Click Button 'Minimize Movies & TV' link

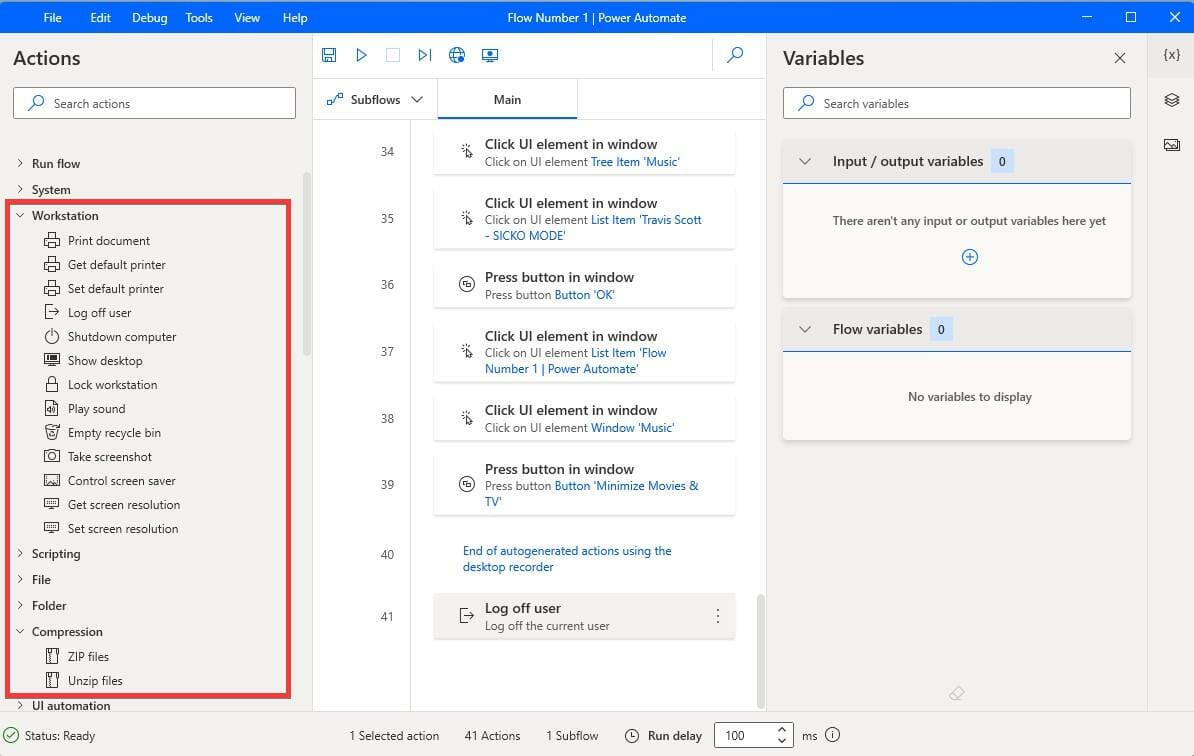click(x=592, y=493)
